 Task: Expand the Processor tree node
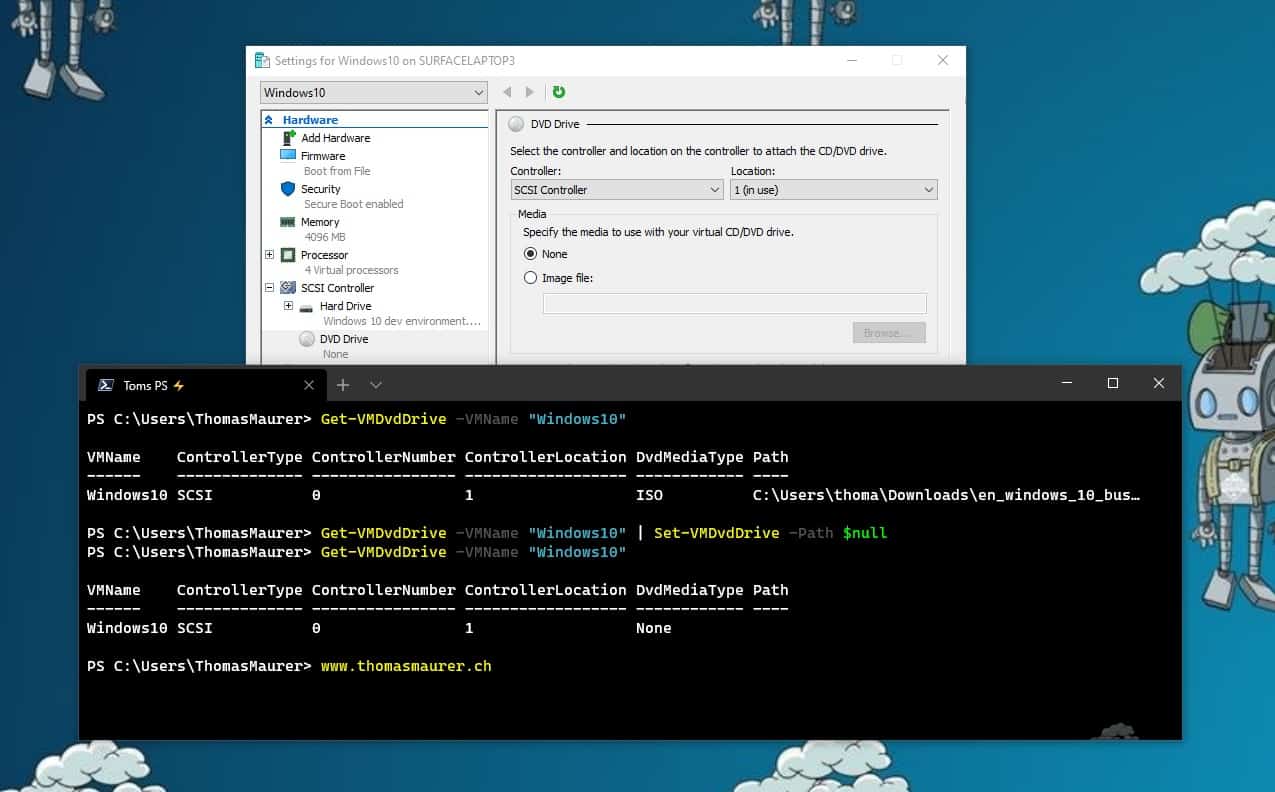click(268, 255)
